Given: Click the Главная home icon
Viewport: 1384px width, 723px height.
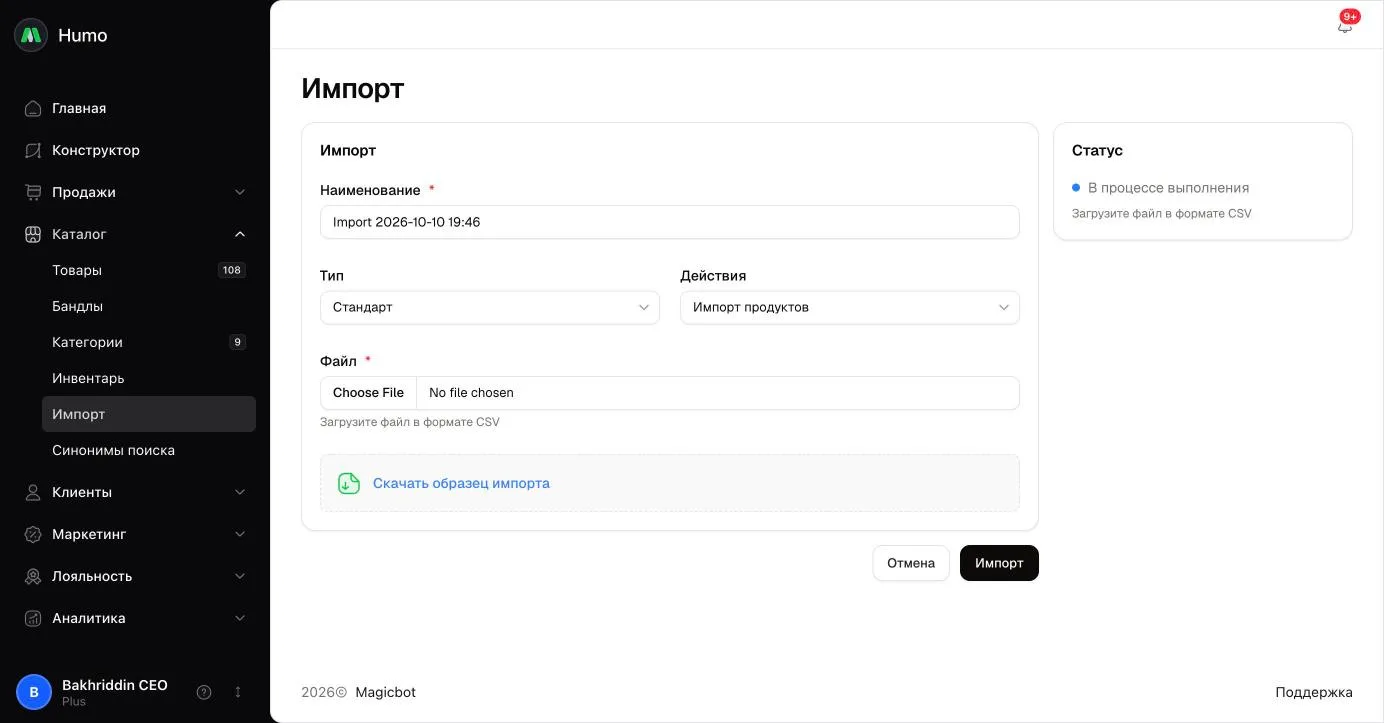Looking at the screenshot, I should 33,108.
